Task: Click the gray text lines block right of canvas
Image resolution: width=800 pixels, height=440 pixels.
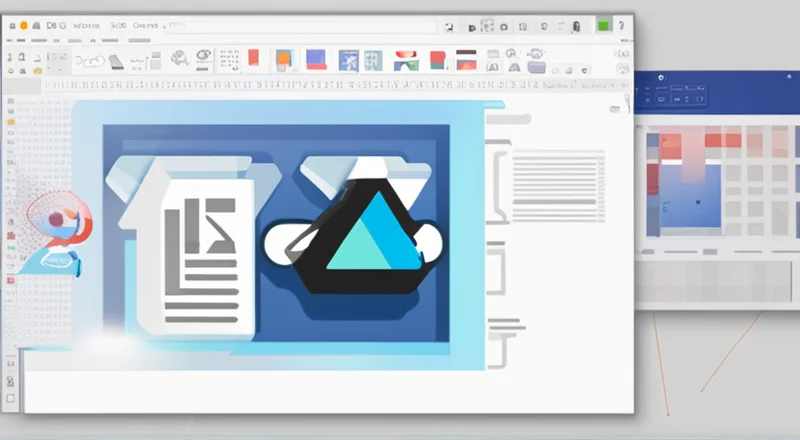Action: [558, 186]
